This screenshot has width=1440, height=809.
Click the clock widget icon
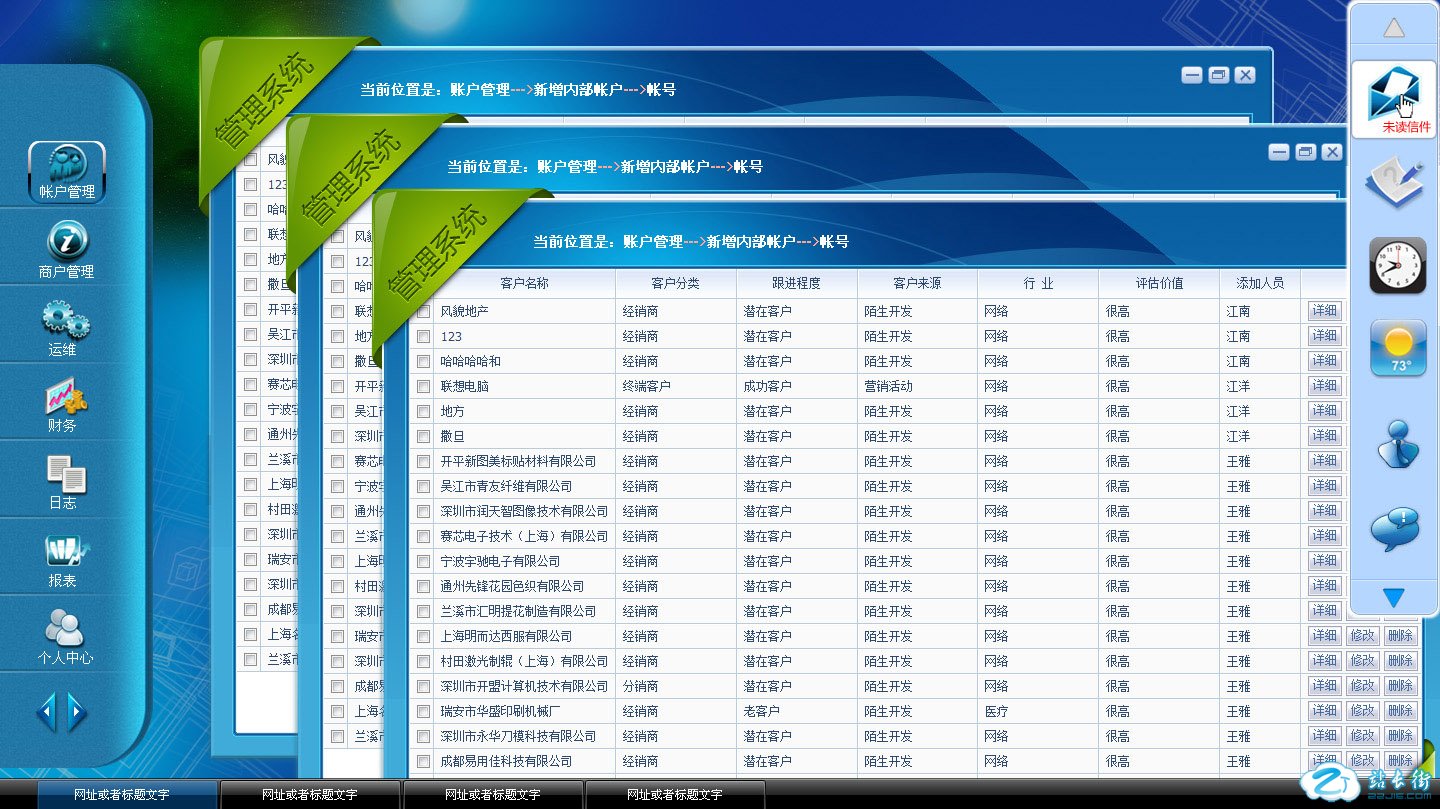tap(1397, 265)
